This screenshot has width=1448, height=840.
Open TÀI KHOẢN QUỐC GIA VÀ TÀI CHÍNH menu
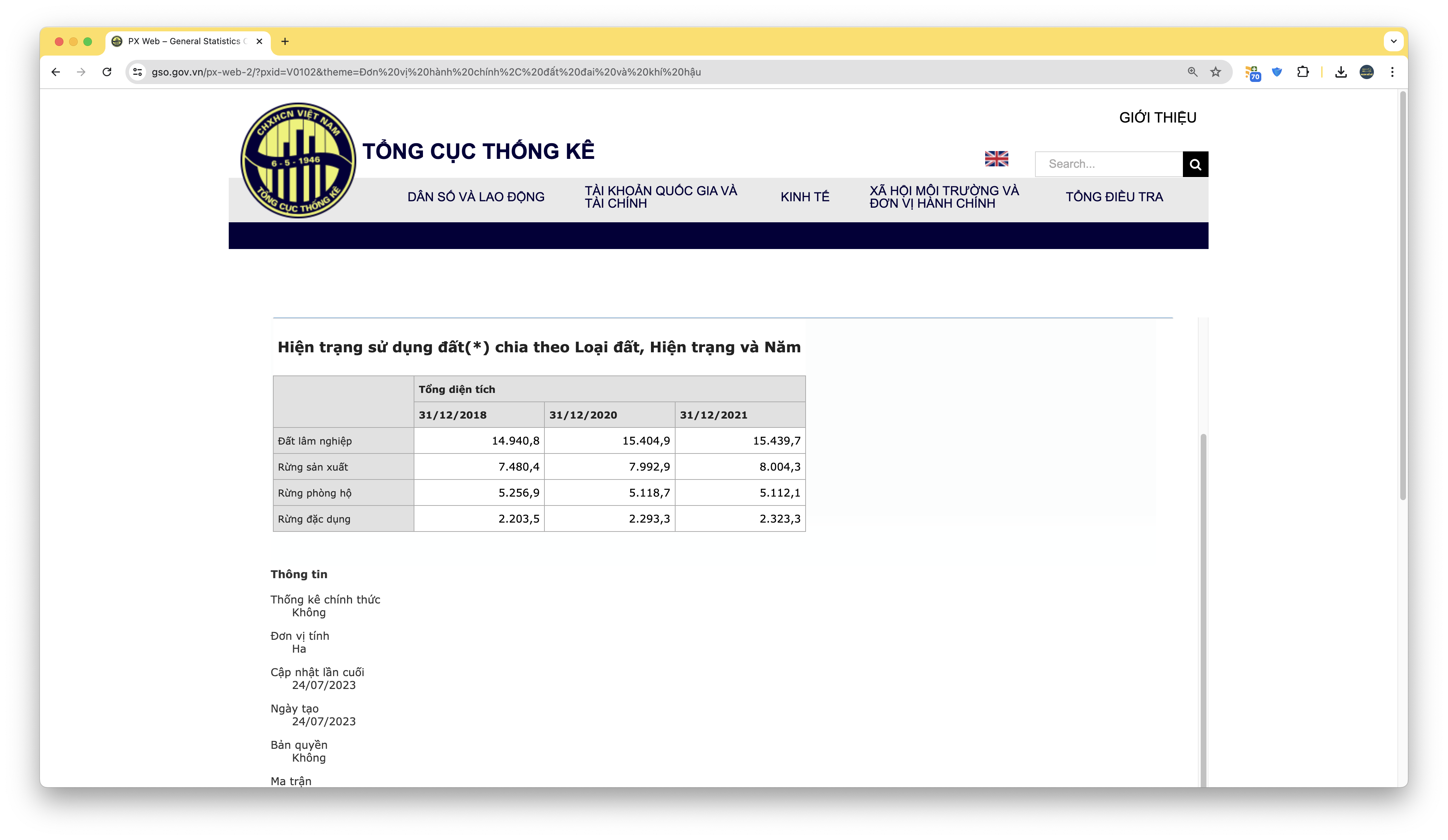point(661,197)
